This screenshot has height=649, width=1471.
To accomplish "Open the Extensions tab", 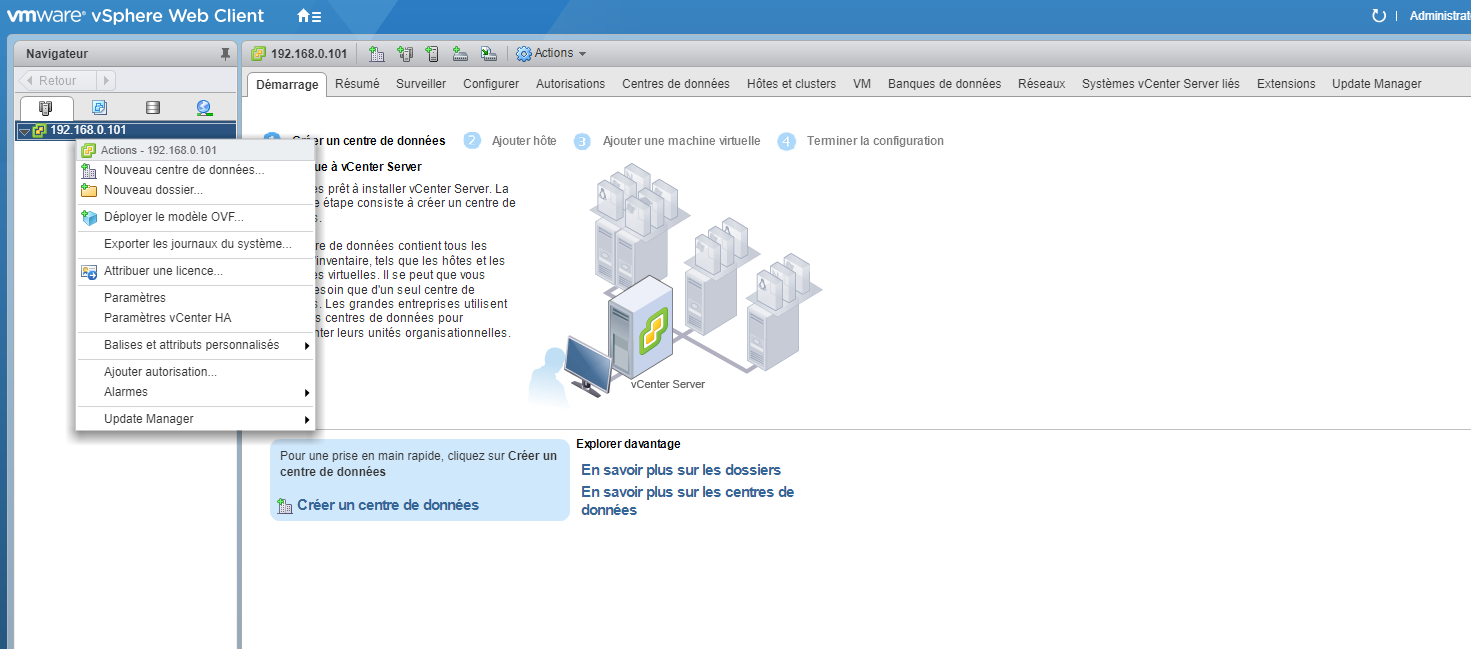I will coord(1286,84).
